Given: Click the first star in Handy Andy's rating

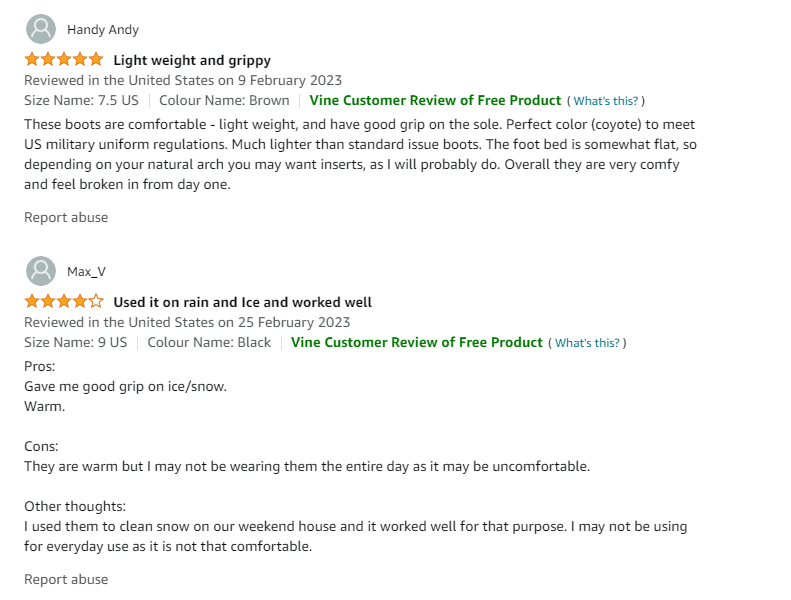Looking at the screenshot, I should pos(32,60).
